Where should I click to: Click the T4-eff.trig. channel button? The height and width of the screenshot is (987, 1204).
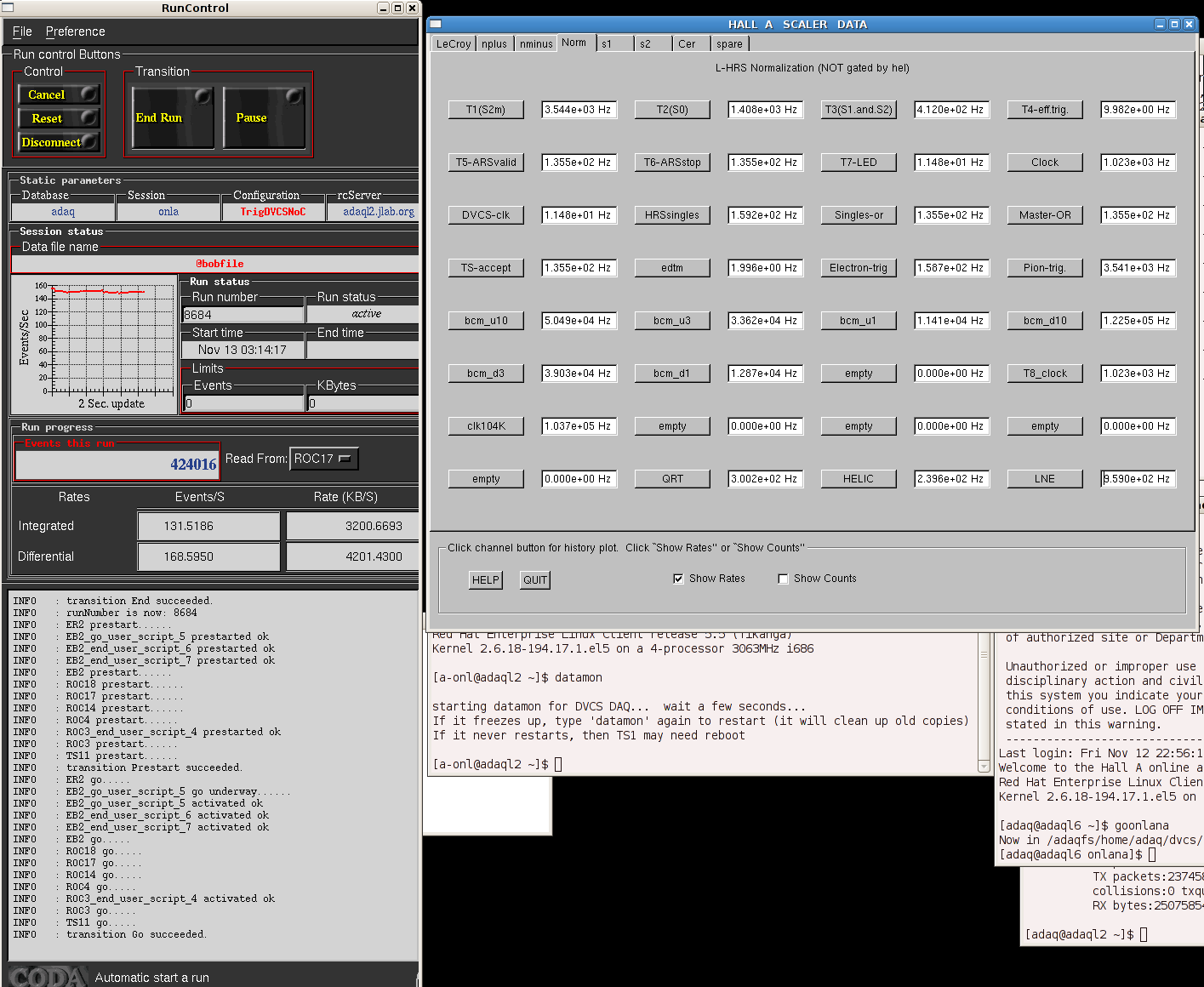(x=1045, y=110)
